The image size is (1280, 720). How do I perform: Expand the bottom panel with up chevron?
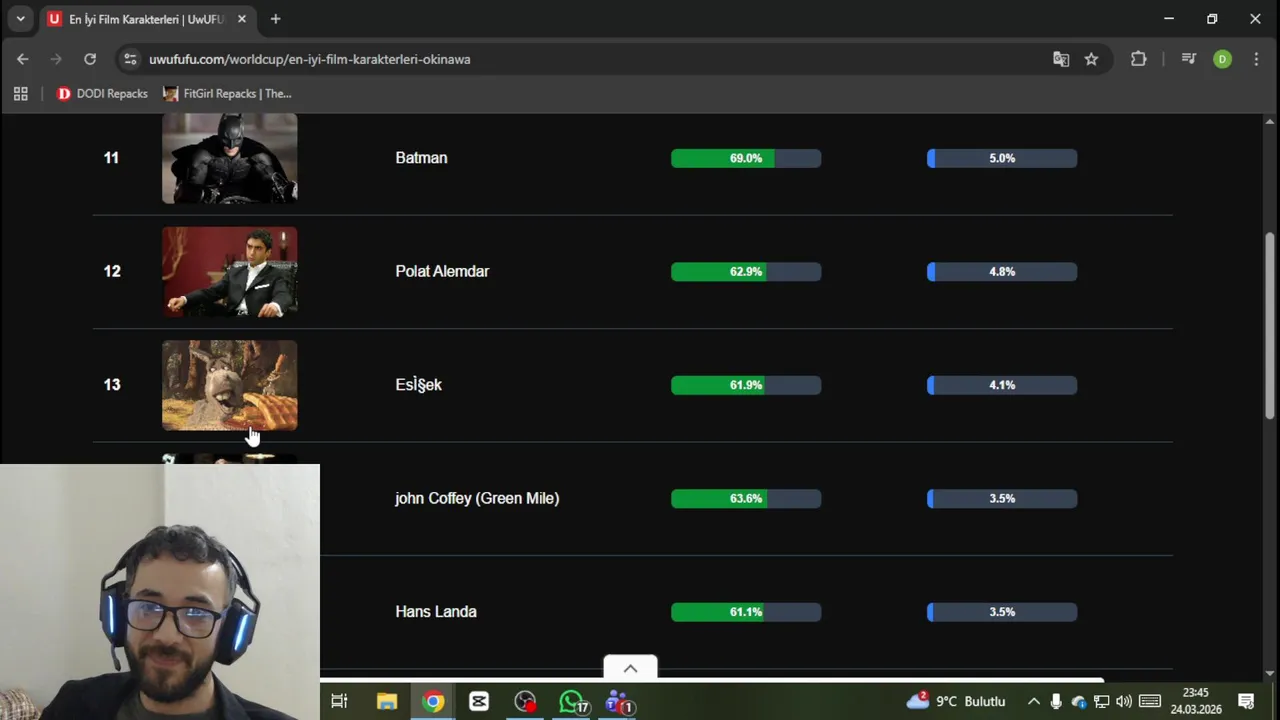click(630, 668)
